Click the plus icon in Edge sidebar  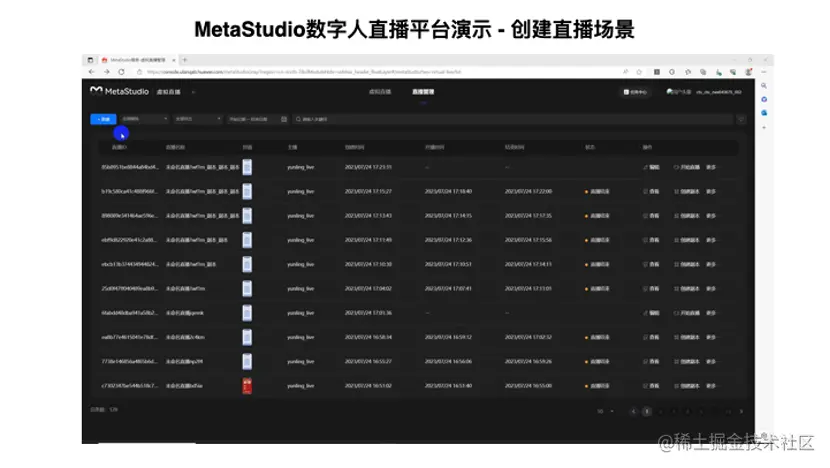pyautogui.click(x=764, y=128)
